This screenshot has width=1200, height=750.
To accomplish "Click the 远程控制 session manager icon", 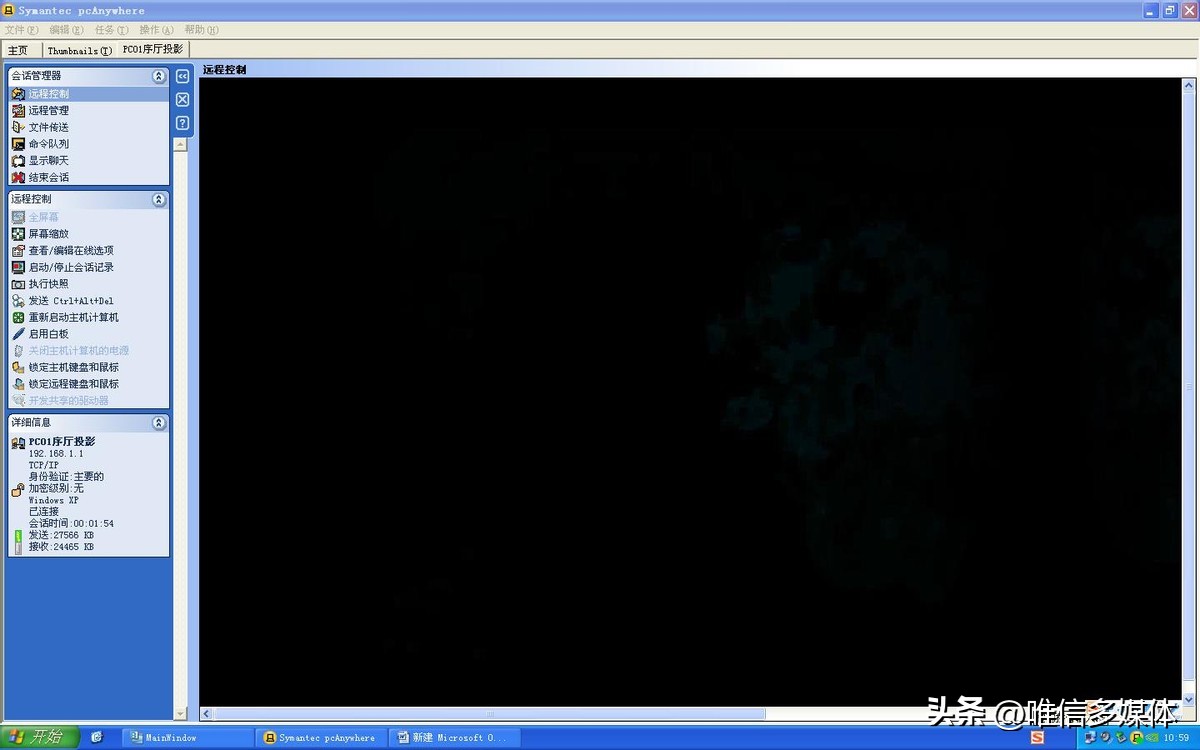I will tap(18, 94).
